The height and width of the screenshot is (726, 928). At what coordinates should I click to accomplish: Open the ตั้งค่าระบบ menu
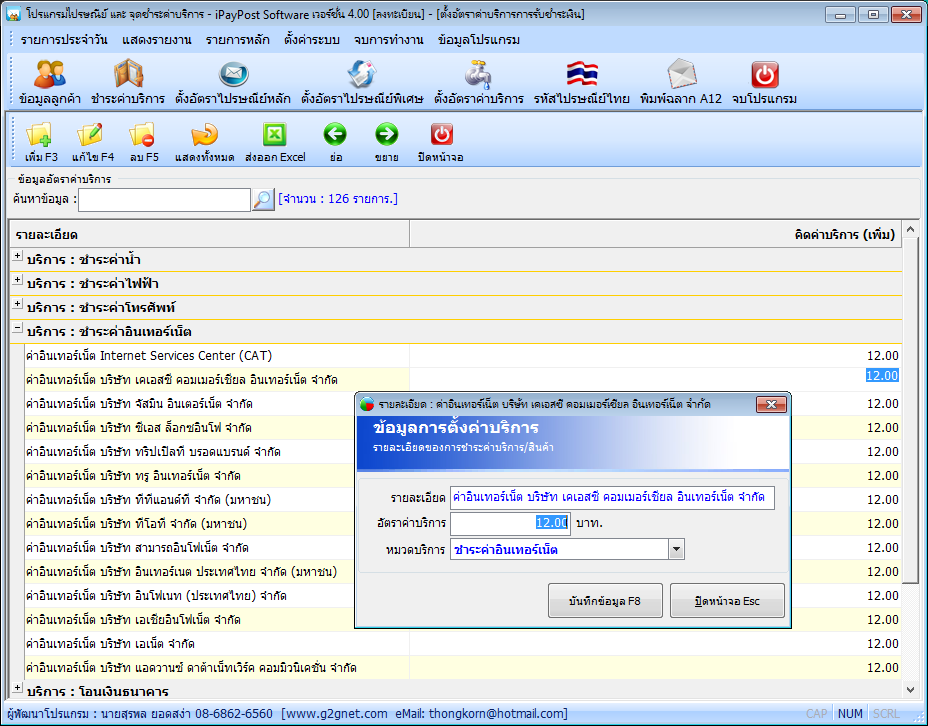312,40
